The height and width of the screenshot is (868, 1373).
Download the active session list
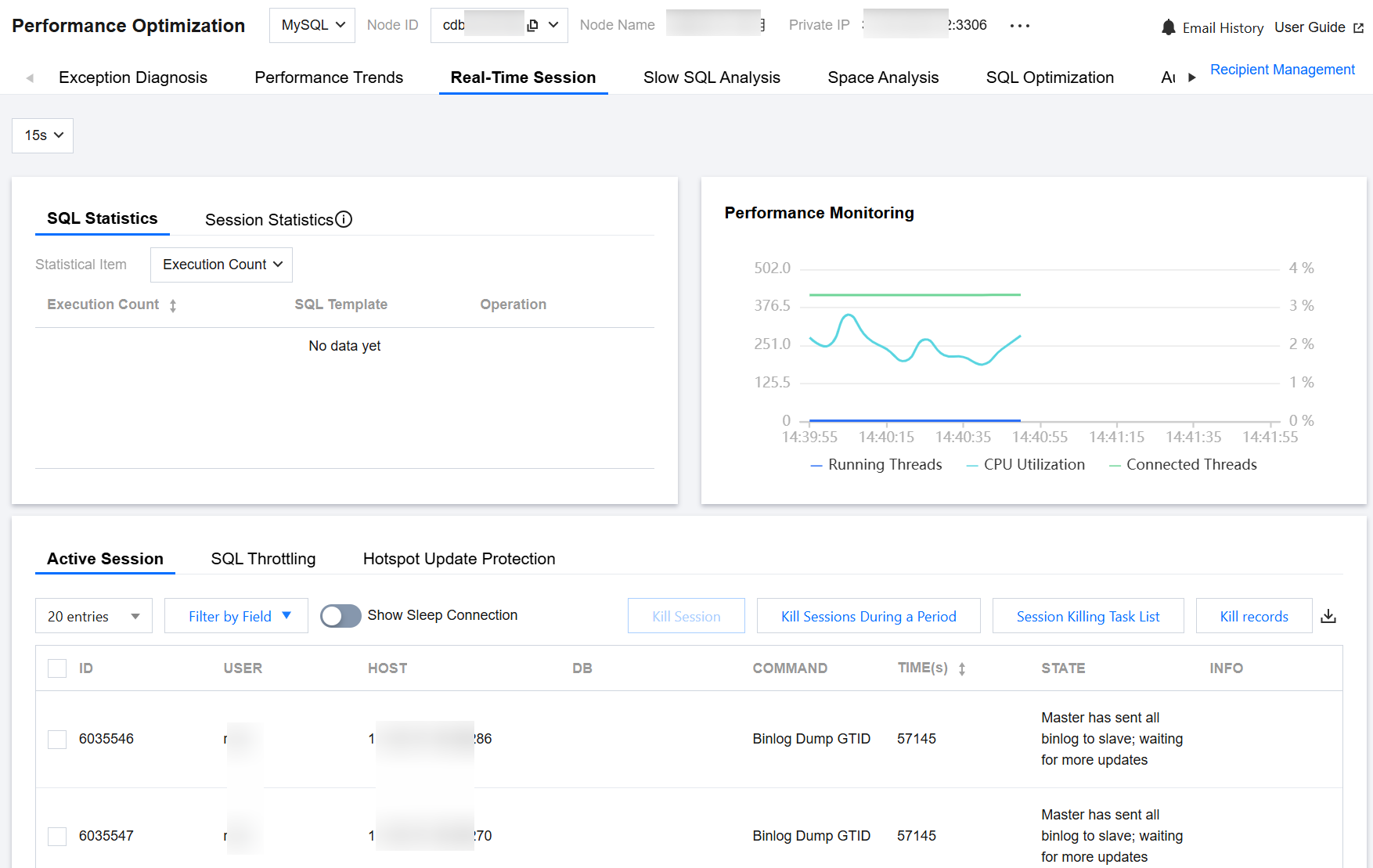click(1328, 617)
